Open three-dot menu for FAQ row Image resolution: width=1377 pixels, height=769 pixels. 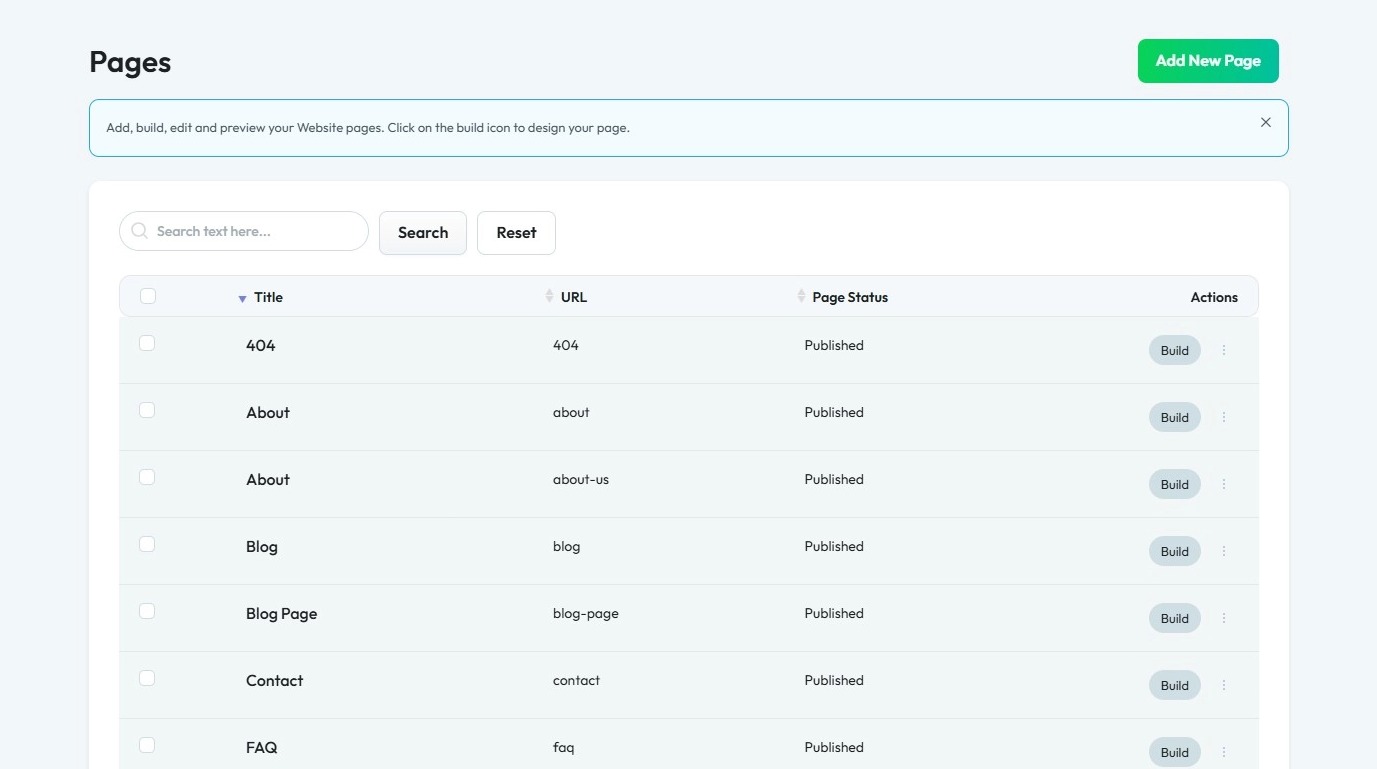coord(1224,752)
